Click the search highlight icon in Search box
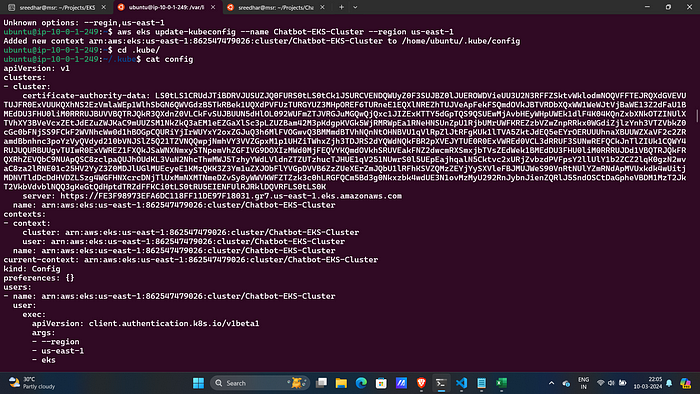 [296, 383]
